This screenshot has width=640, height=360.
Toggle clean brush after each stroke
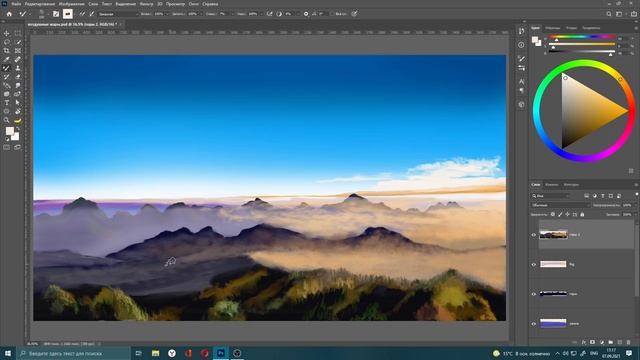point(91,14)
